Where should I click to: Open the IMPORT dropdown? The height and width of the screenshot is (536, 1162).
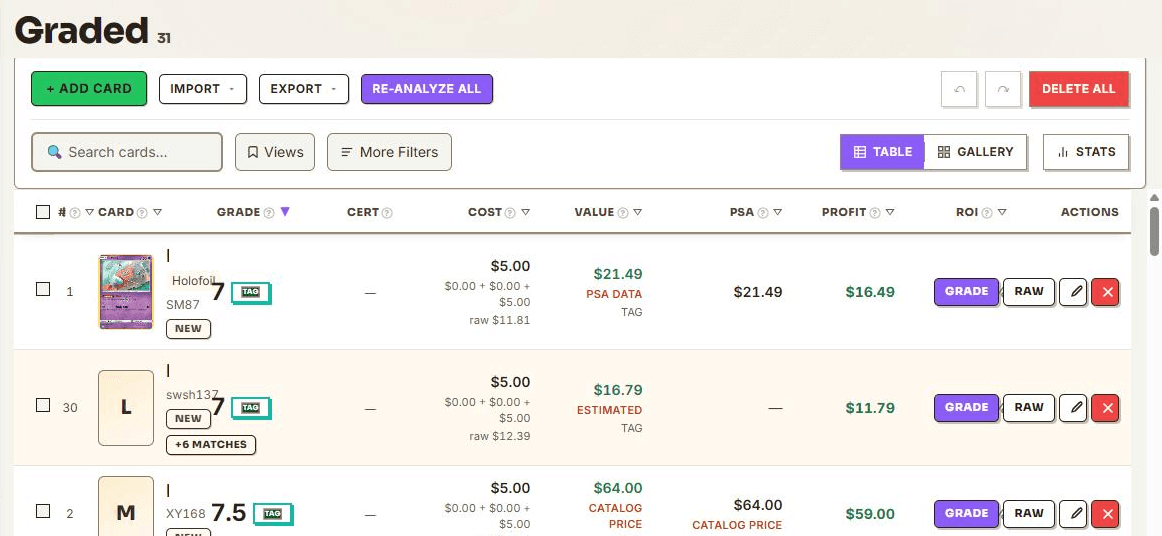coord(203,89)
